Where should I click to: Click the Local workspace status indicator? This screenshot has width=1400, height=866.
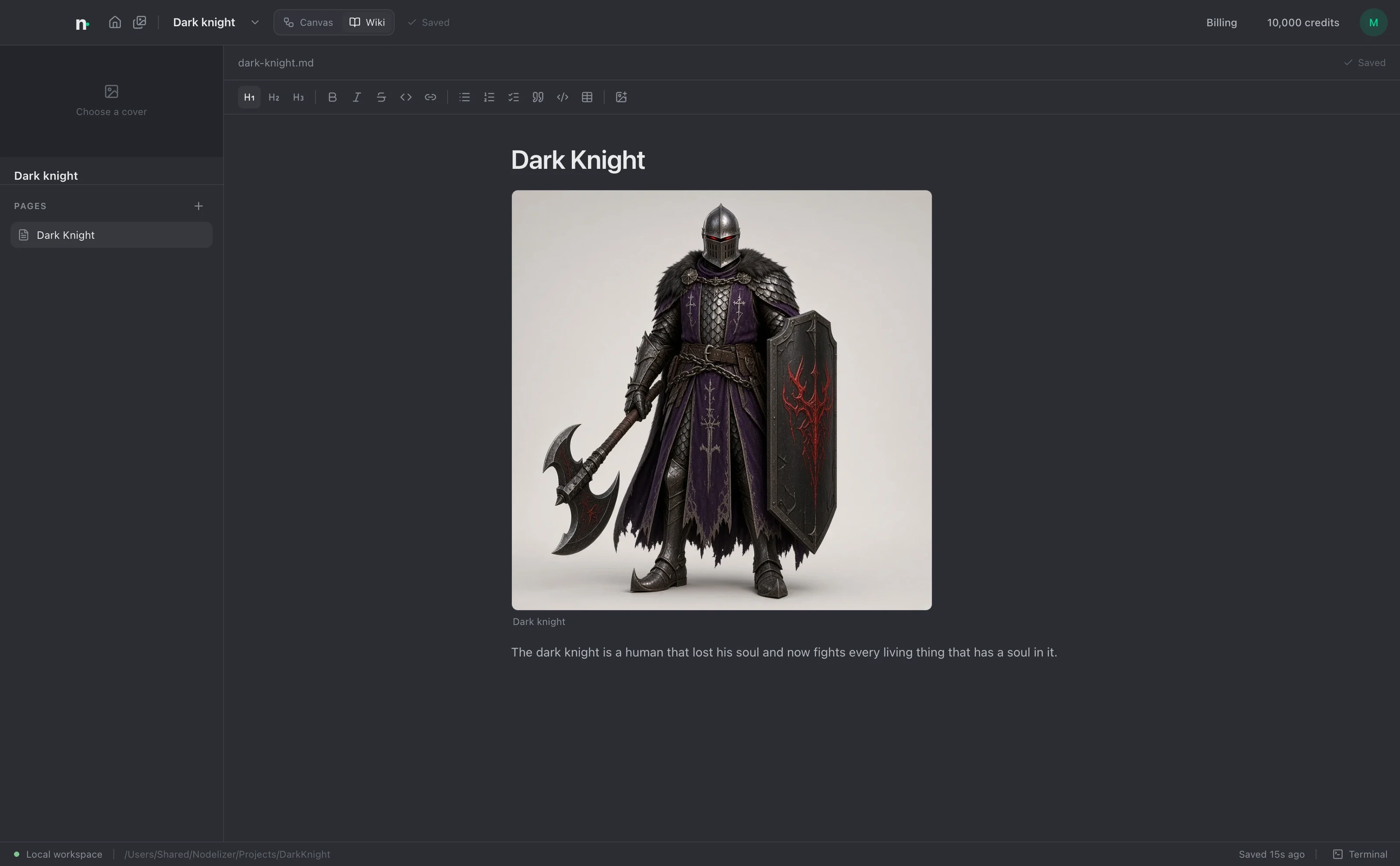tap(59, 855)
